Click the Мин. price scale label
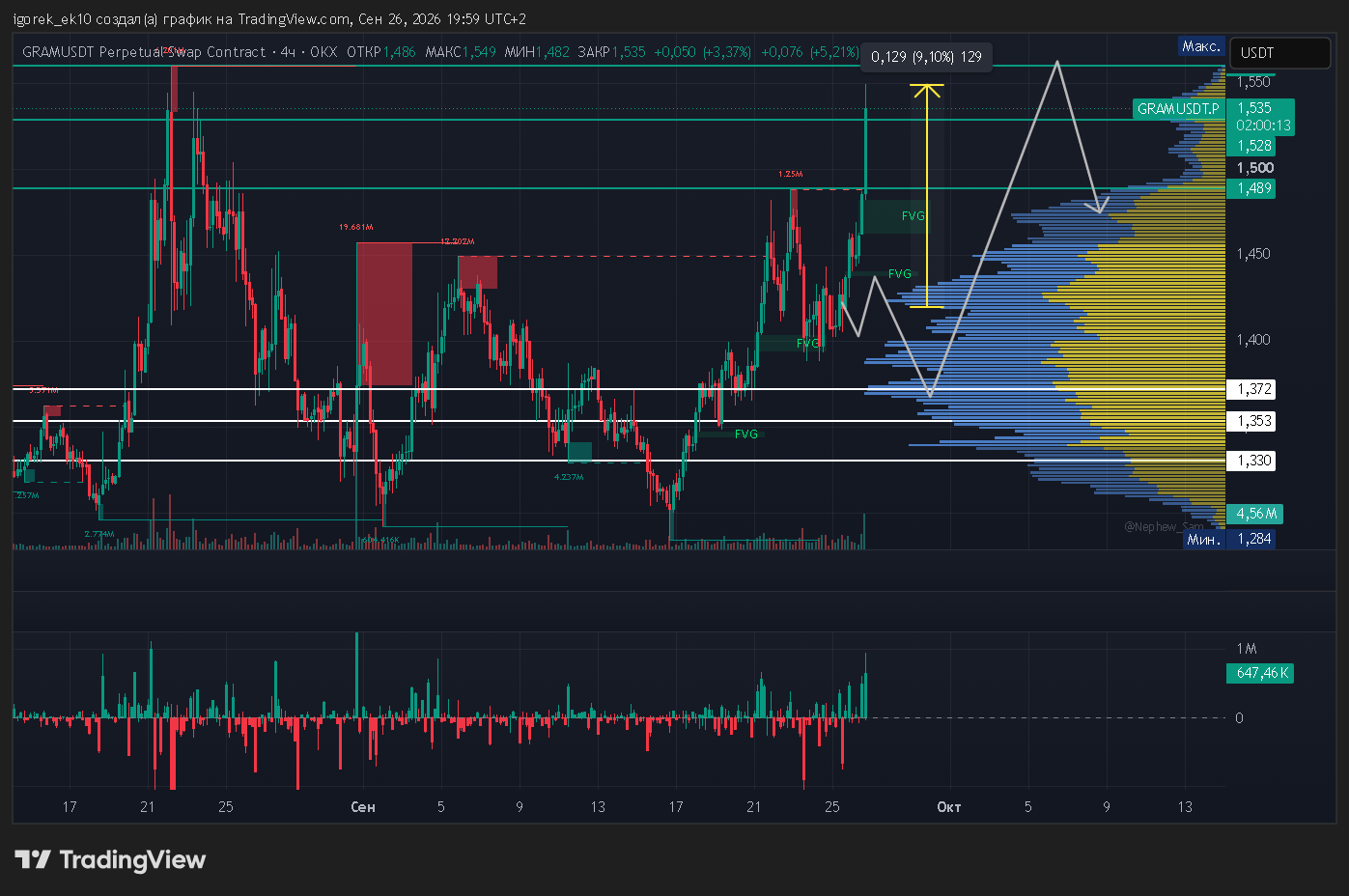This screenshot has height=896, width=1349. point(1204,540)
